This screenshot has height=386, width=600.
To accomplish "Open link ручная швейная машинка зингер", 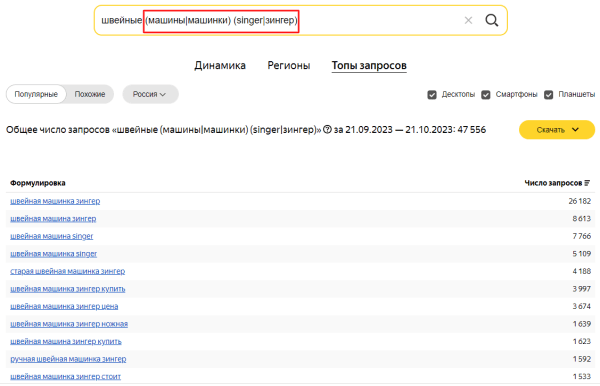I will [68, 359].
